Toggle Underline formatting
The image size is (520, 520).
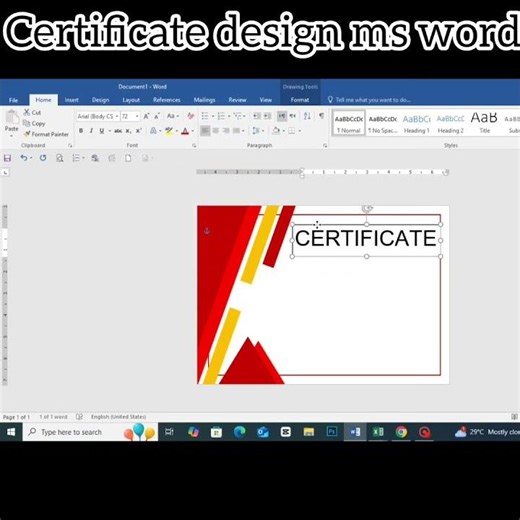[x=102, y=131]
